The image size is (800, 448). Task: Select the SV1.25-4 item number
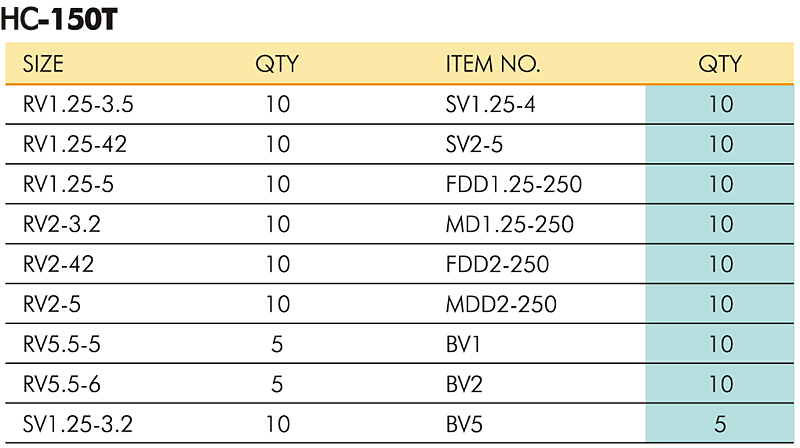tap(490, 105)
